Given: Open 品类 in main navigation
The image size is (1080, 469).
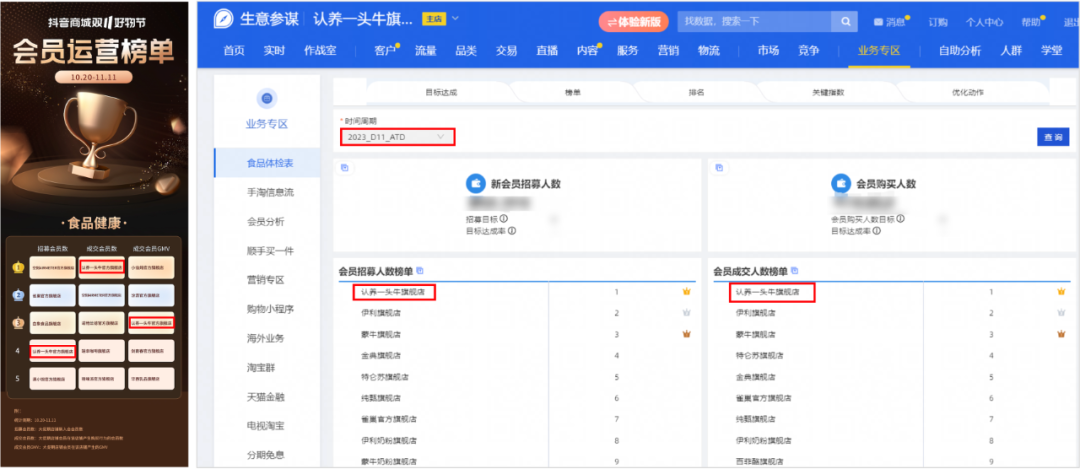Looking at the screenshot, I should click(x=466, y=50).
